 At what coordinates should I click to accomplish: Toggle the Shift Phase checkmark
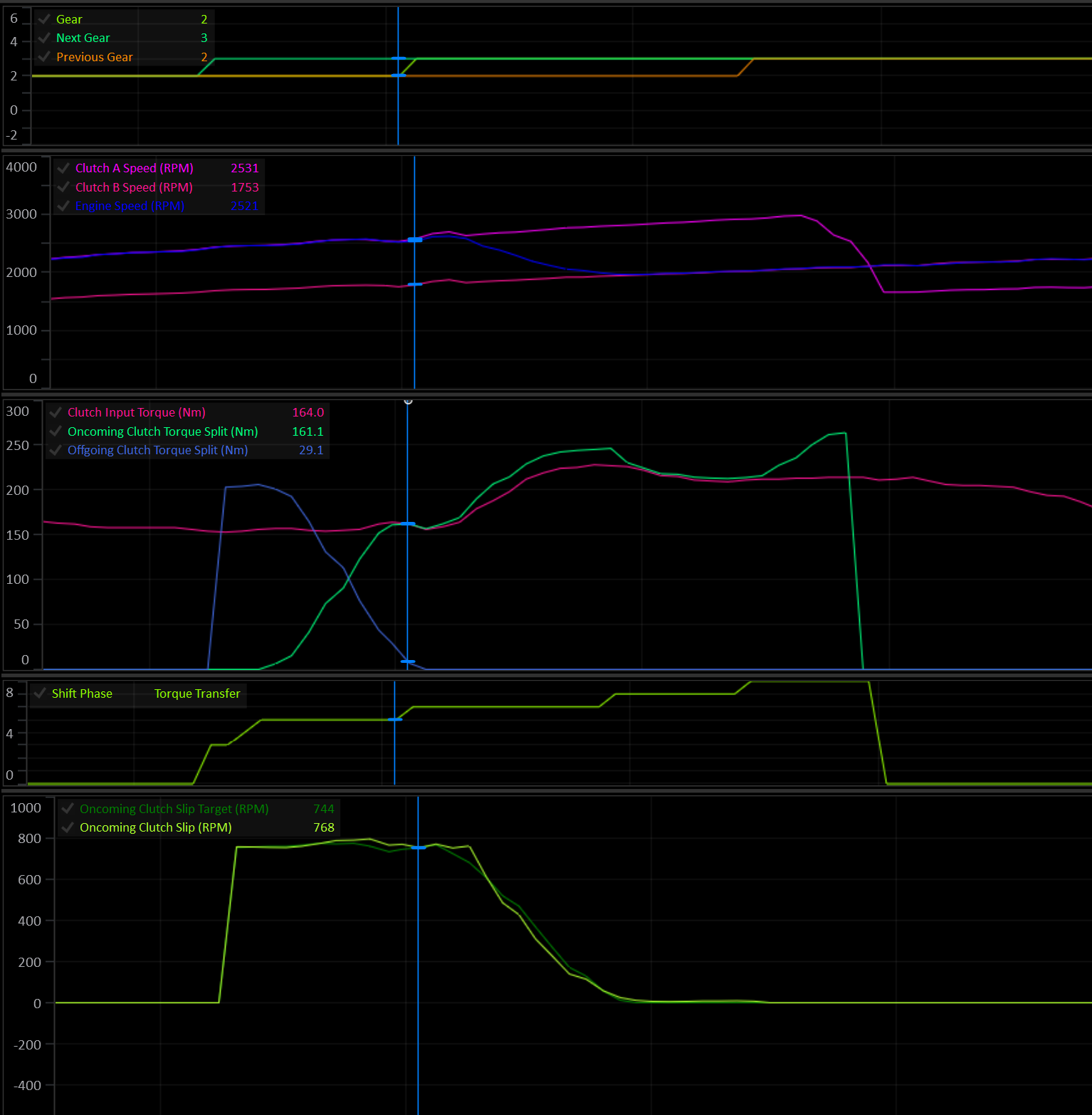(x=40, y=693)
